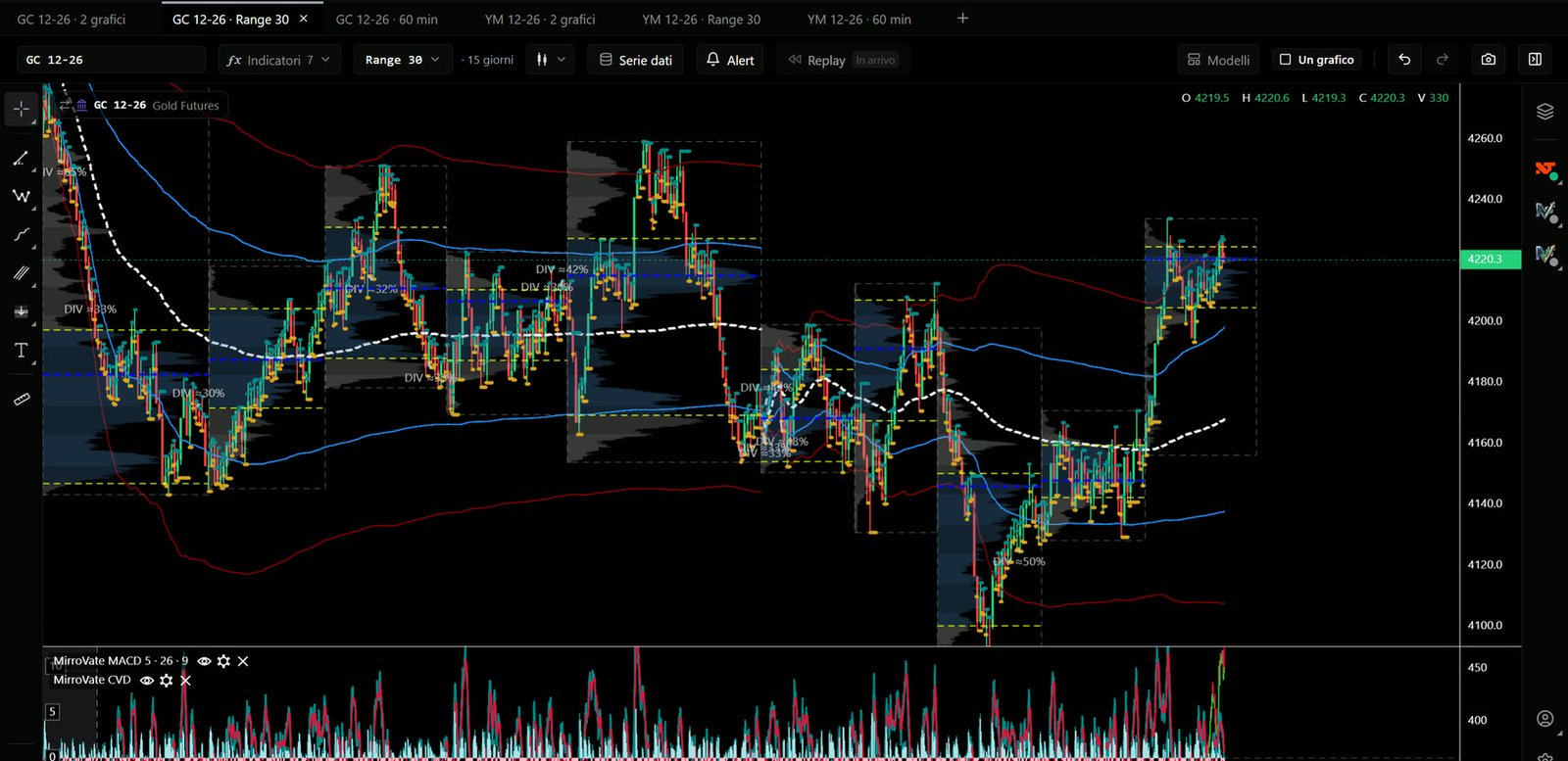Screen dimensions: 1568x761
Task: Click the swap arrows icon beside GC 12-26 label
Action: pyautogui.click(x=65, y=105)
